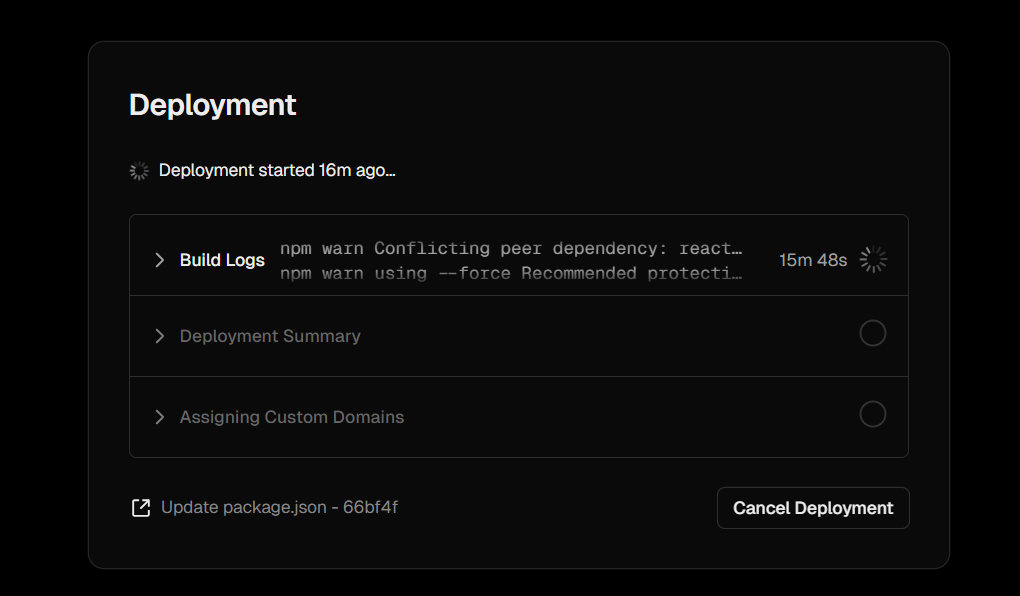
Task: Click empty space in Deployment Summary row
Action: point(600,336)
